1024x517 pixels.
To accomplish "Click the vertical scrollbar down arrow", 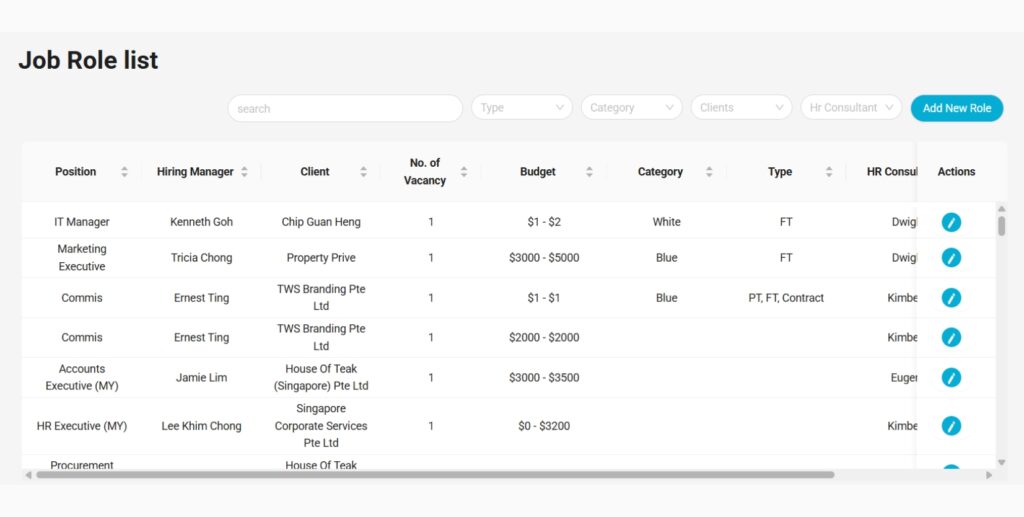I will (1002, 463).
